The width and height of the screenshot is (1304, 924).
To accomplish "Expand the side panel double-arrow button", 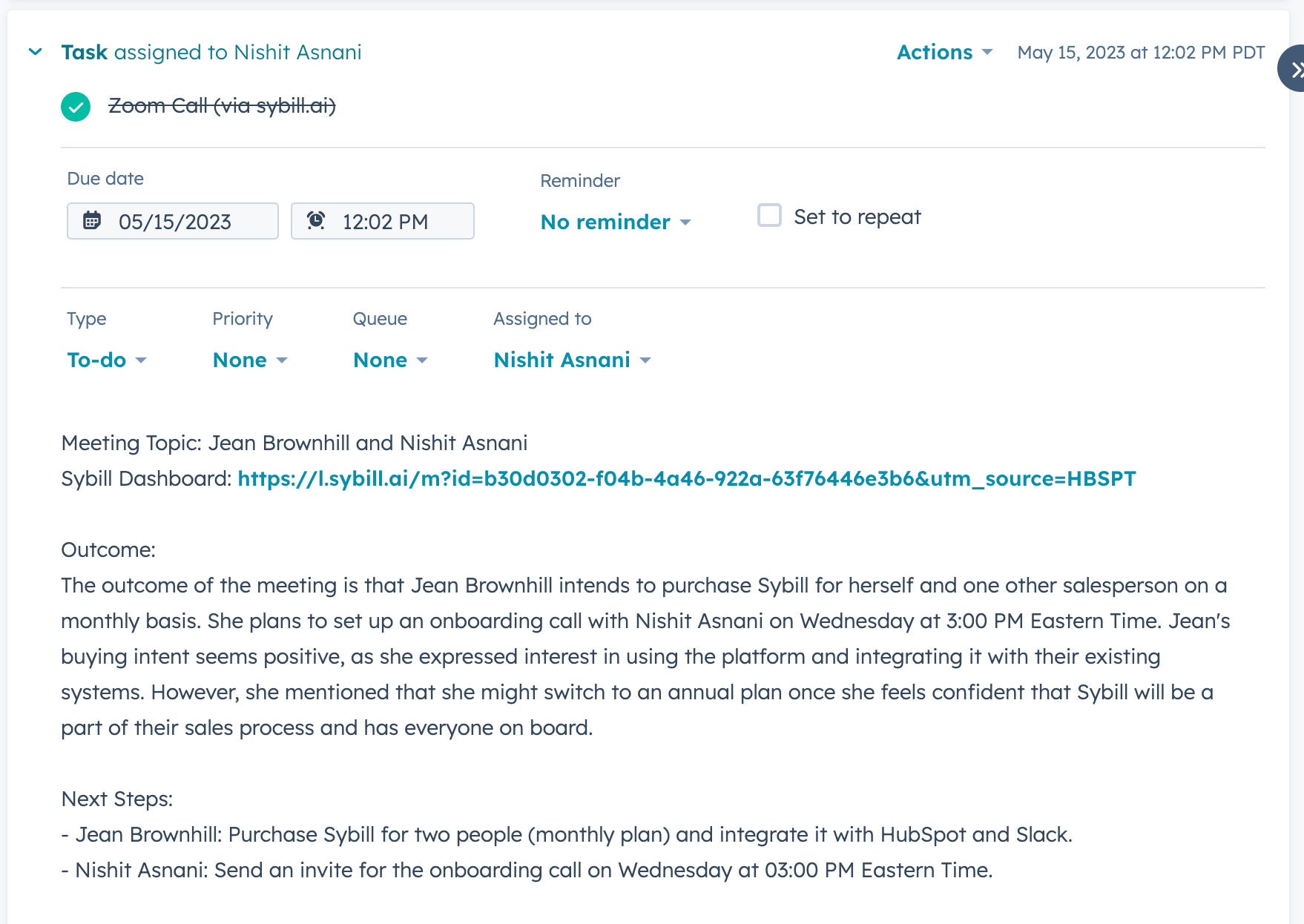I will [x=1292, y=69].
